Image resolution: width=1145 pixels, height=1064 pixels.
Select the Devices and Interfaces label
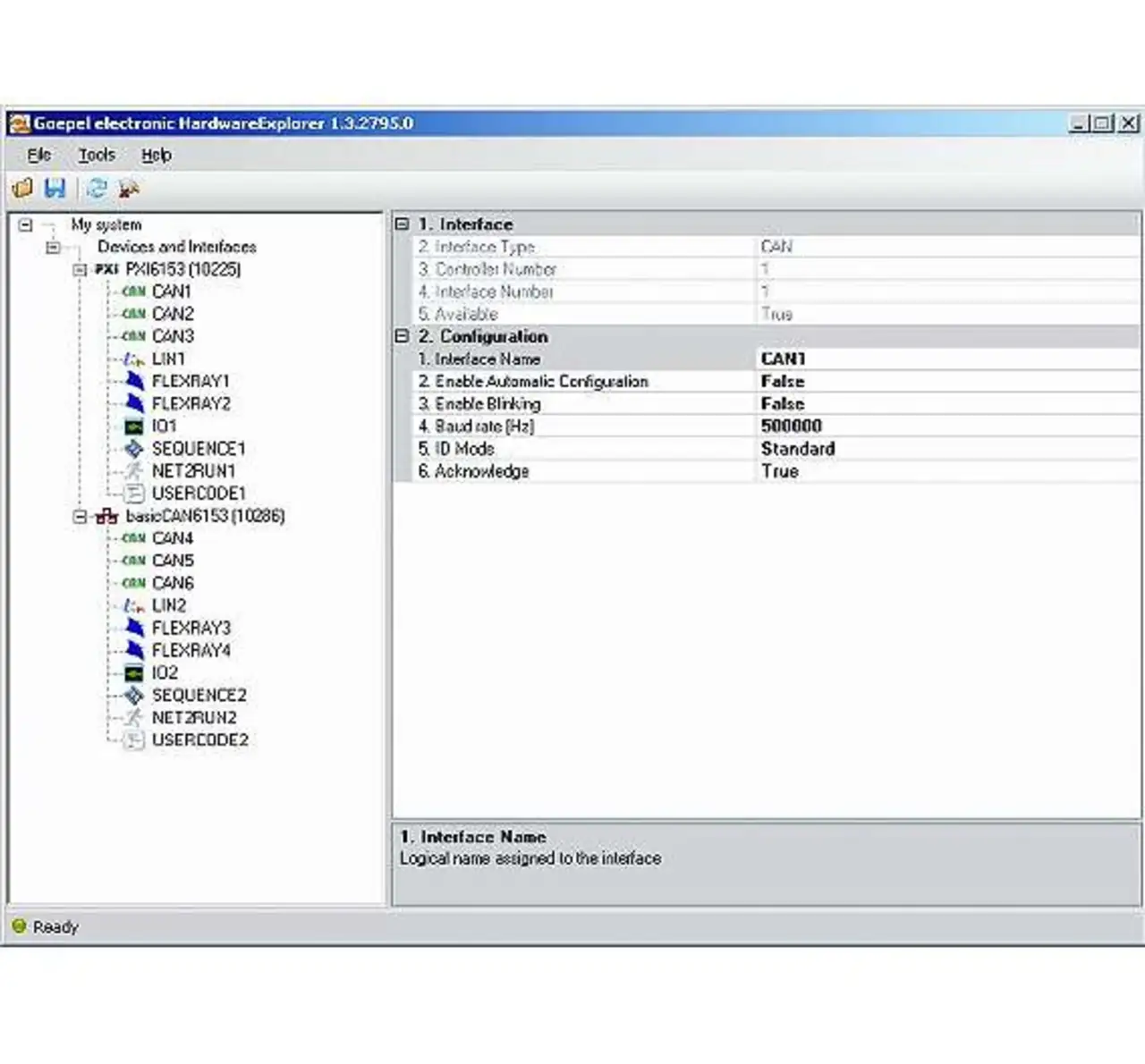tap(177, 247)
